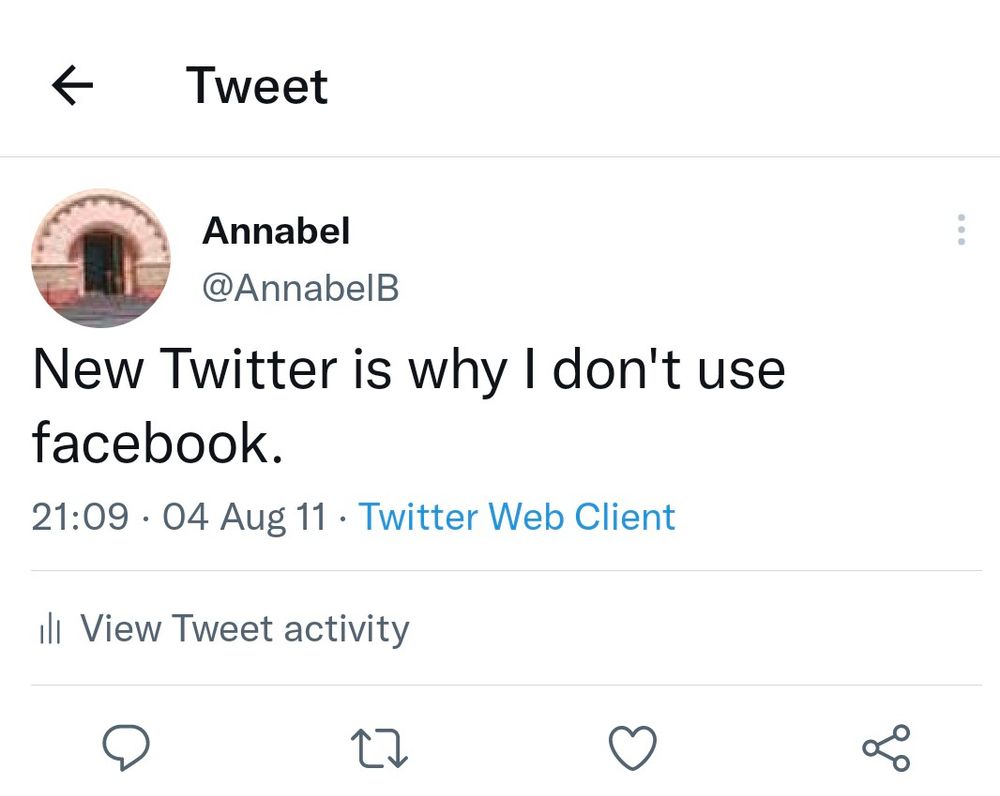Open View Tweet activity
The image size is (1000, 796).
pos(246,628)
